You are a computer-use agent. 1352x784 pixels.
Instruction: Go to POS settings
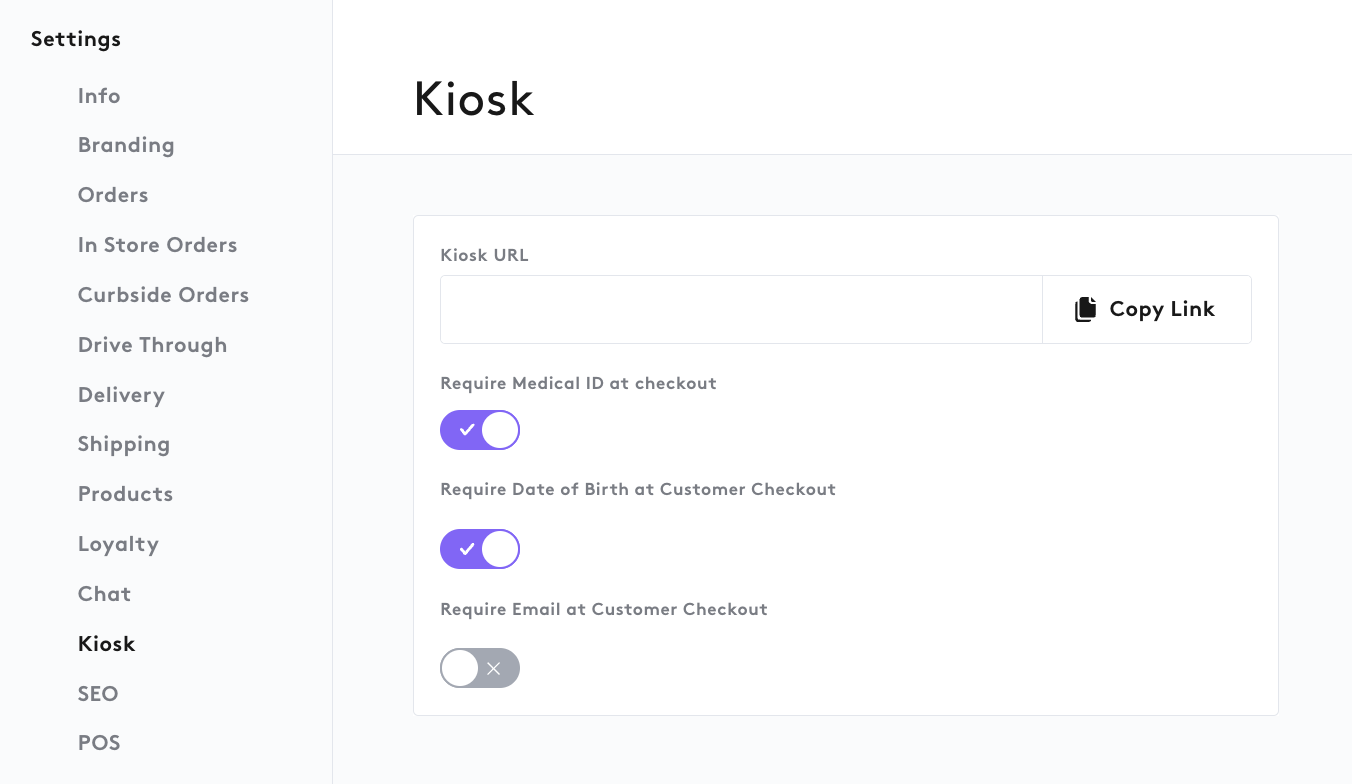[99, 743]
